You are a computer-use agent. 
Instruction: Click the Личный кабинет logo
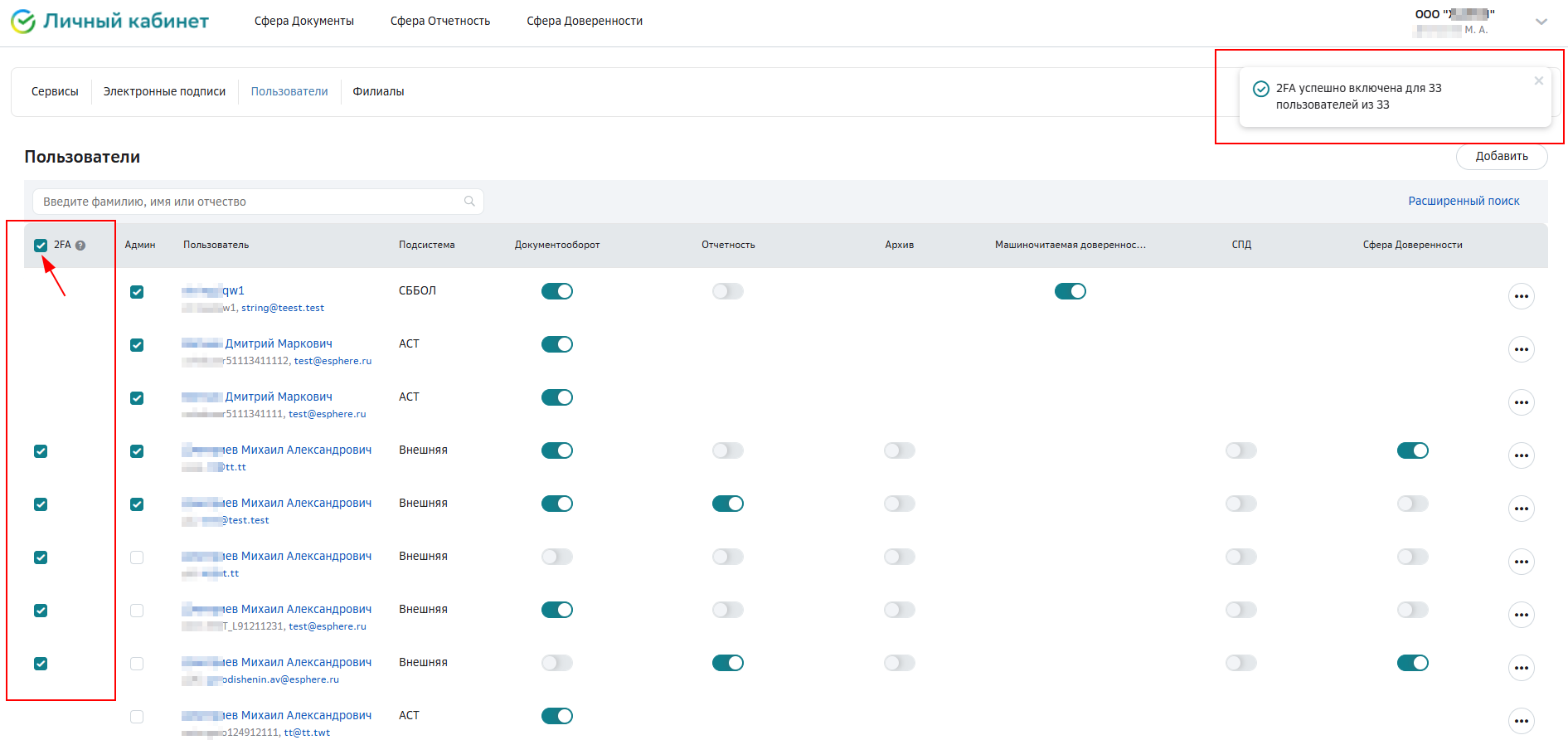(x=109, y=22)
